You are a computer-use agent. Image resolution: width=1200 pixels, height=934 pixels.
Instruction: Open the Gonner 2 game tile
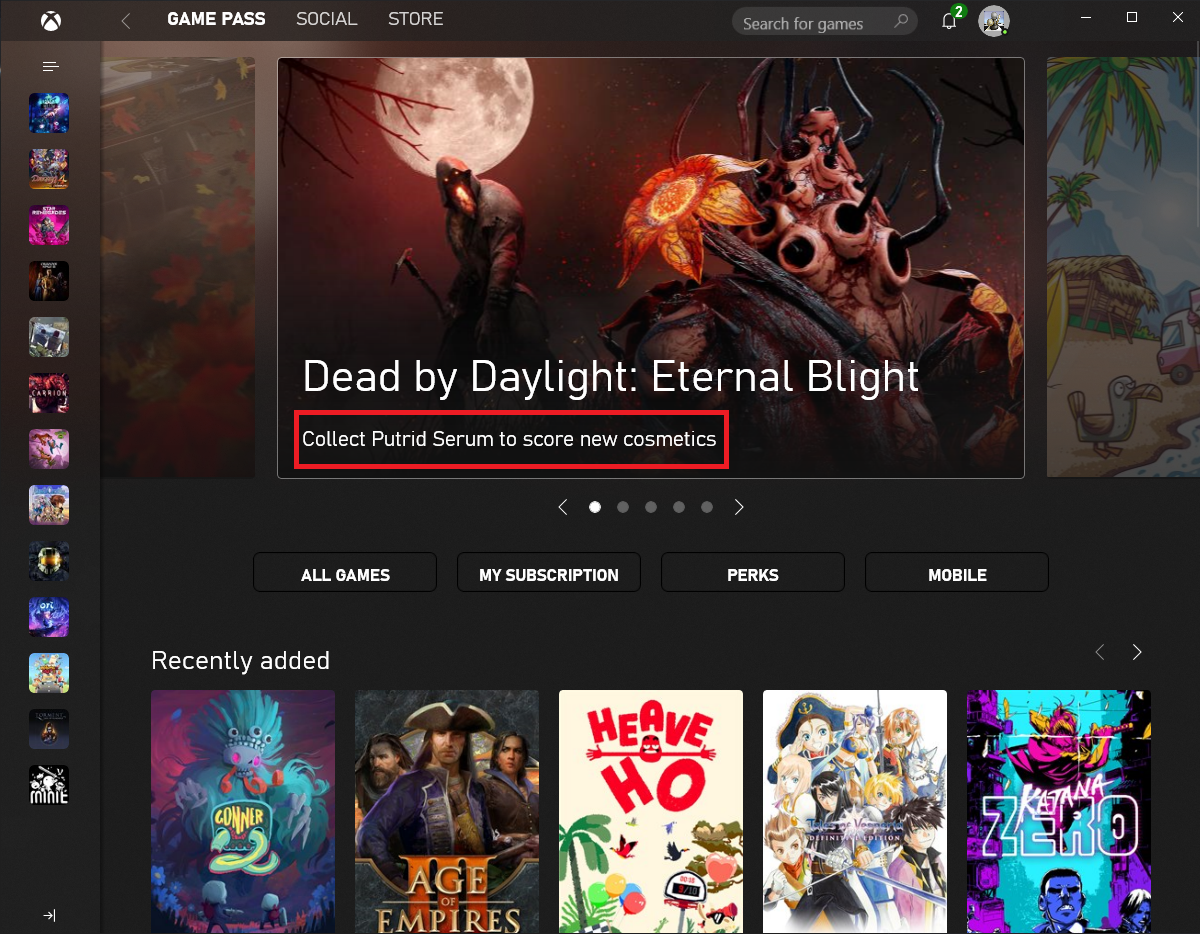tap(243, 812)
